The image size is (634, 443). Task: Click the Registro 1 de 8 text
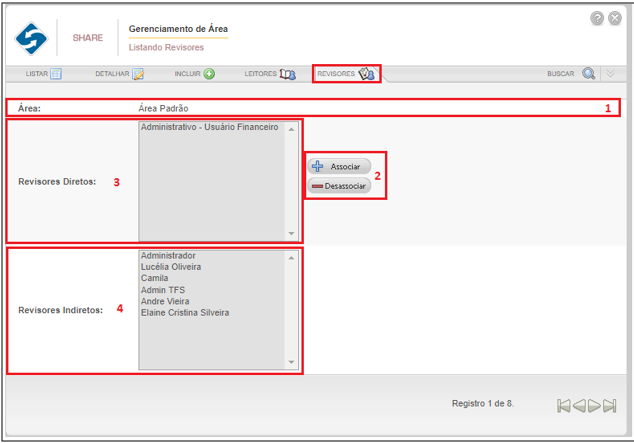[x=483, y=403]
